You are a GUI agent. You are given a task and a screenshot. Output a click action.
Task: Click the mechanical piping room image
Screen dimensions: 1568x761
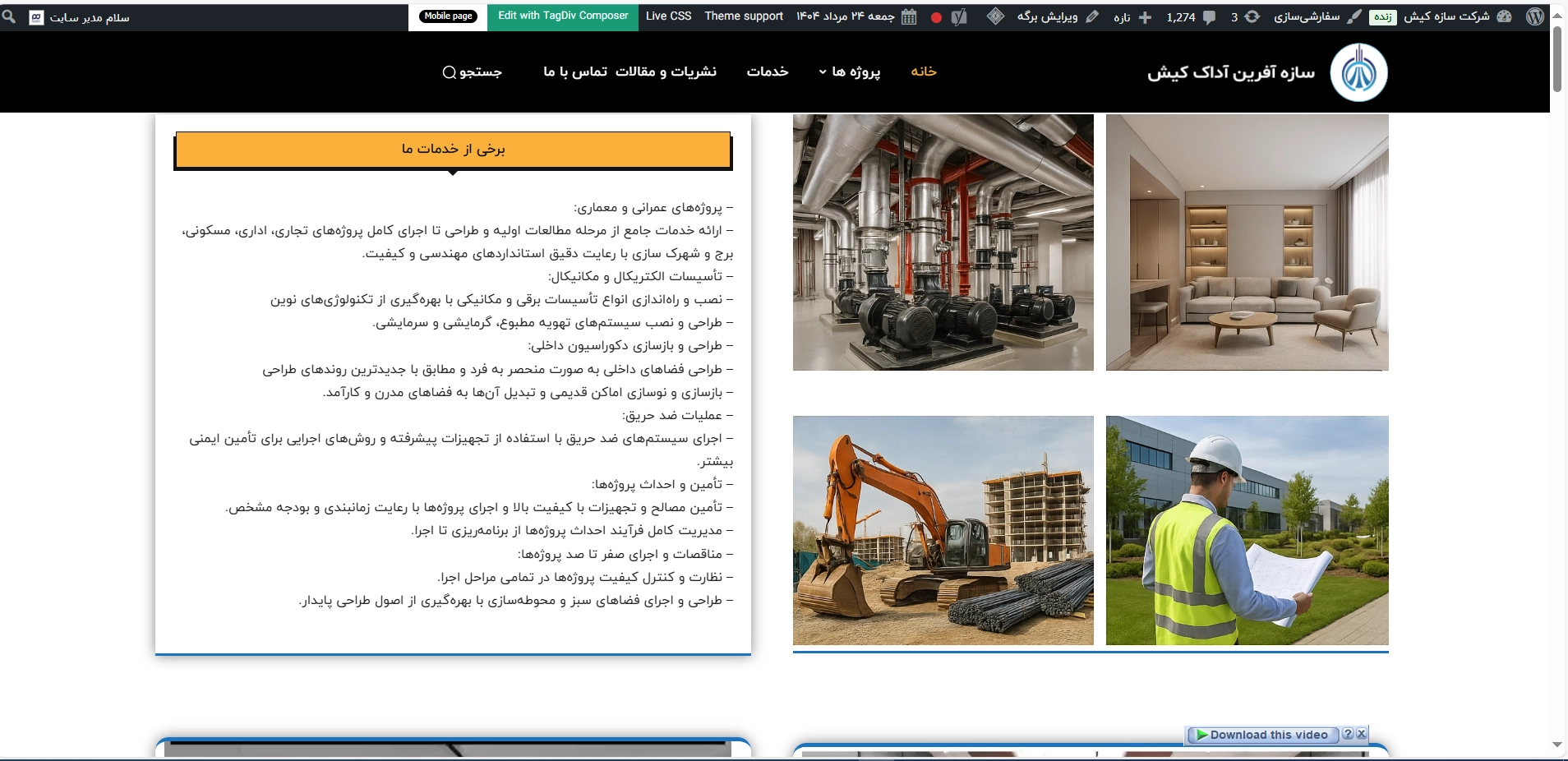coord(943,242)
